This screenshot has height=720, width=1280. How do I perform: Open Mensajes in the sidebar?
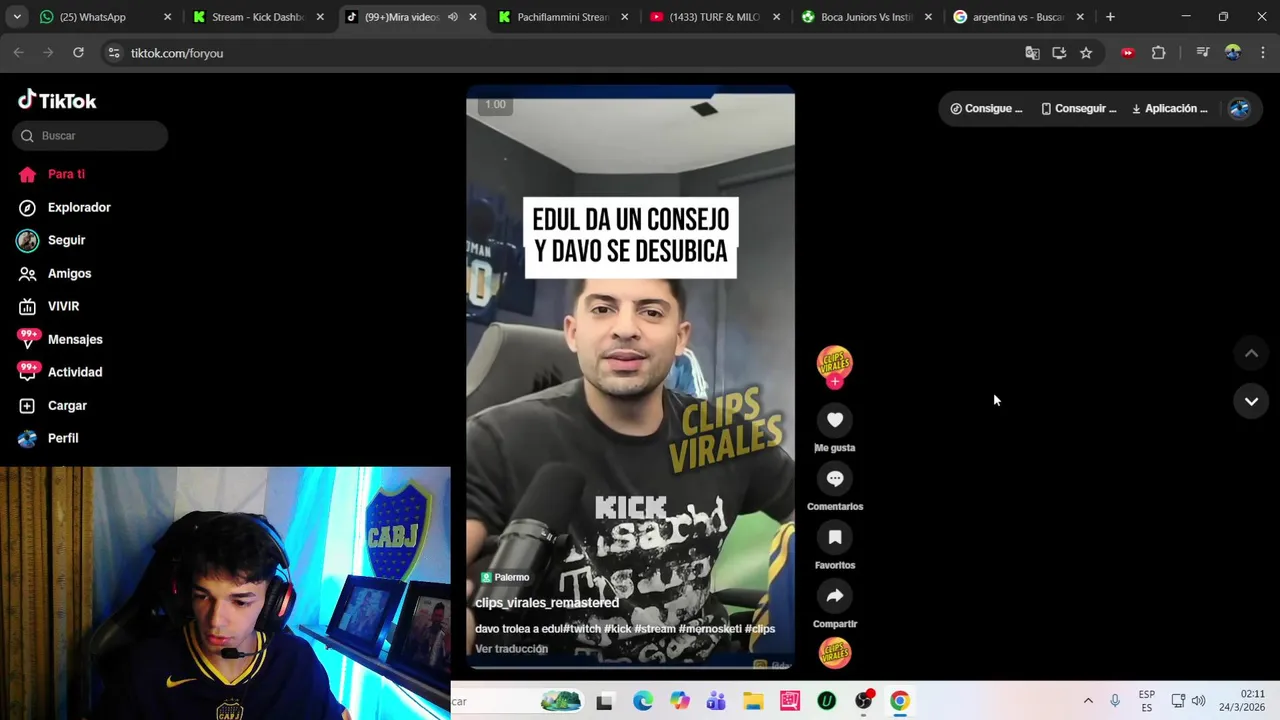pyautogui.click(x=75, y=339)
